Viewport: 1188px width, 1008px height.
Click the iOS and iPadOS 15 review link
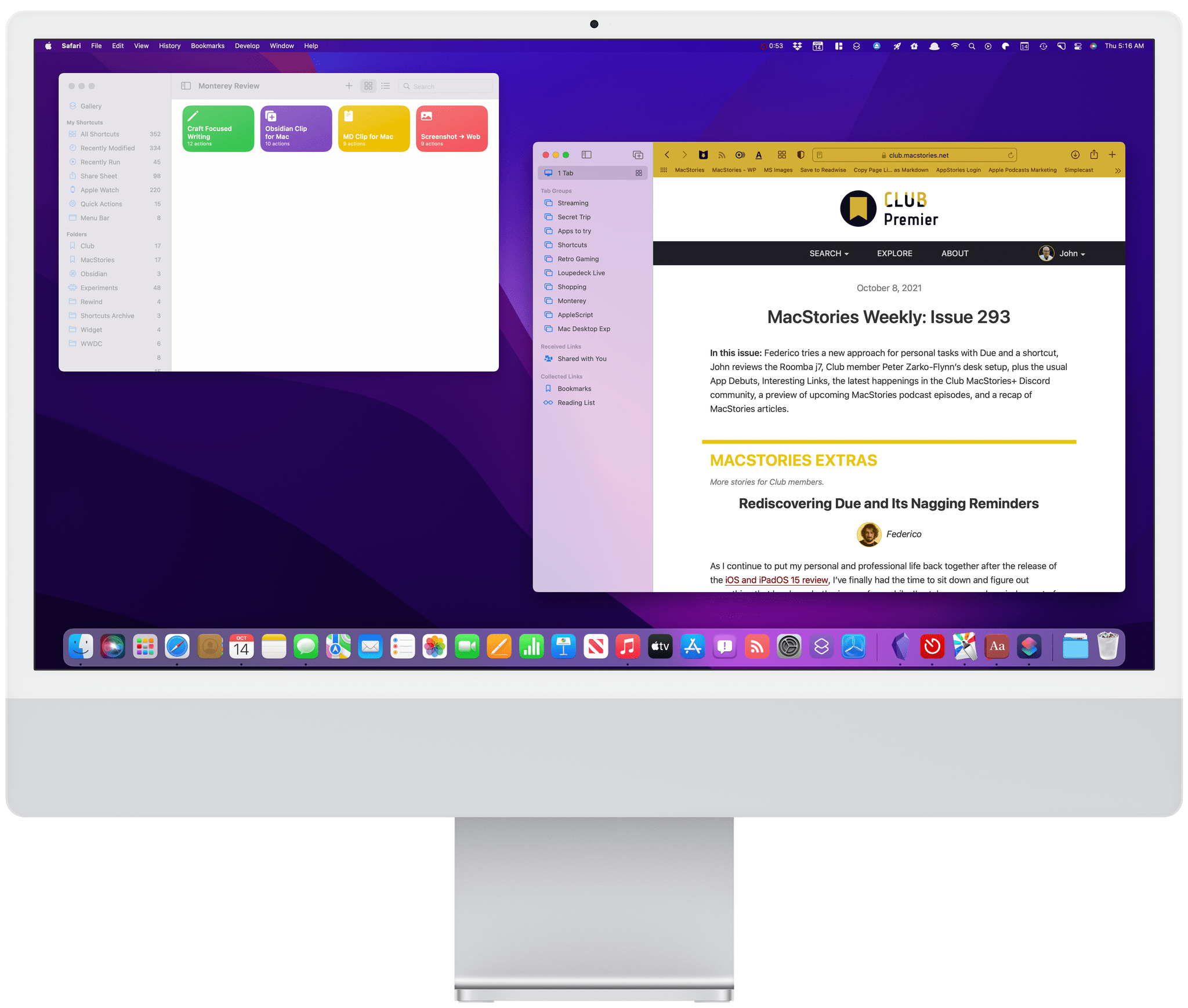776,580
